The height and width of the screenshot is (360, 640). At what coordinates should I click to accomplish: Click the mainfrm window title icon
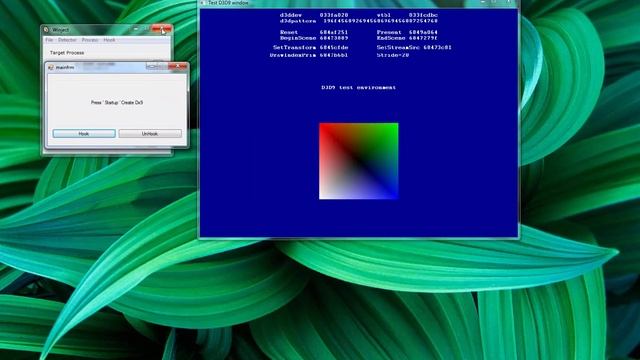(x=51, y=67)
